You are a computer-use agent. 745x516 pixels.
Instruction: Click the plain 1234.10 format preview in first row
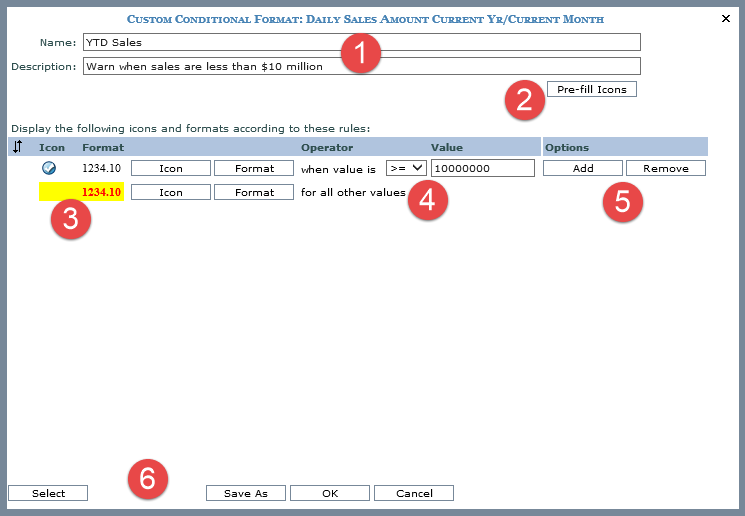click(x=101, y=168)
